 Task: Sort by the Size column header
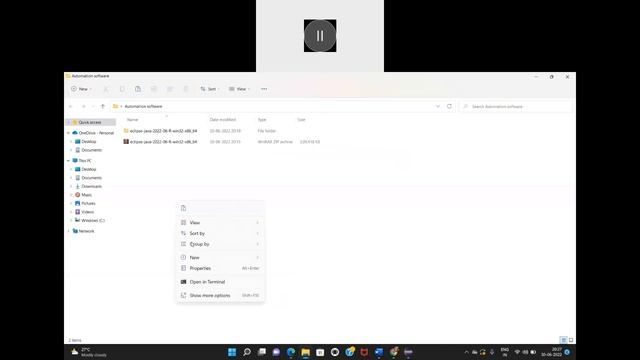[301, 120]
